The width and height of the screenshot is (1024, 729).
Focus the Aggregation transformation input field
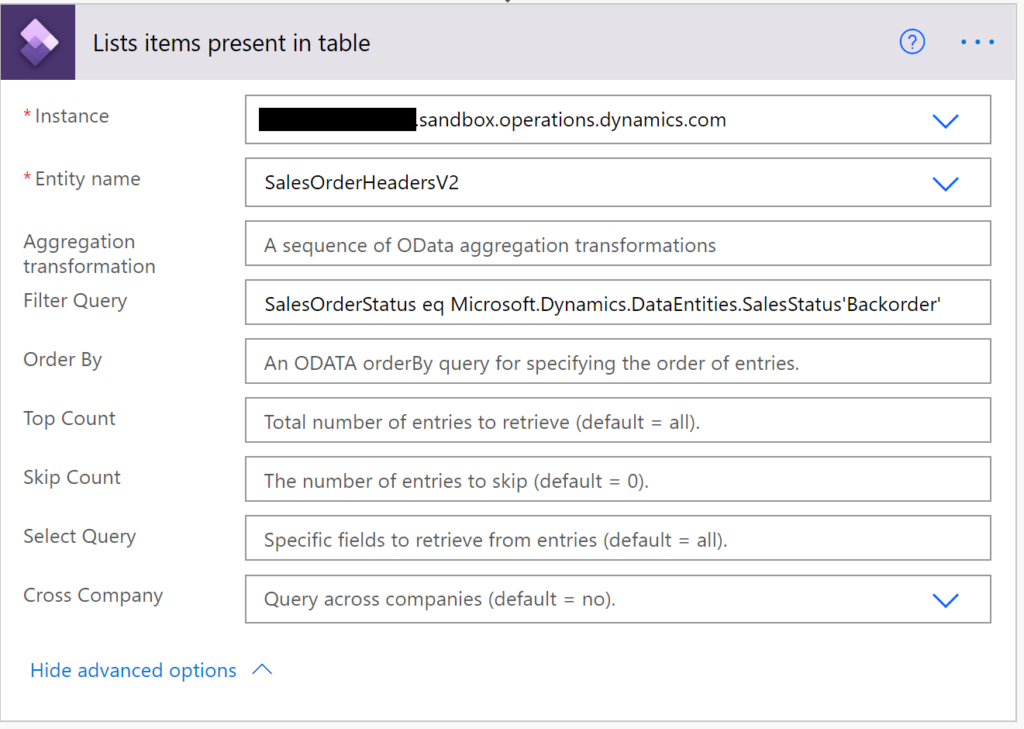[618, 244]
